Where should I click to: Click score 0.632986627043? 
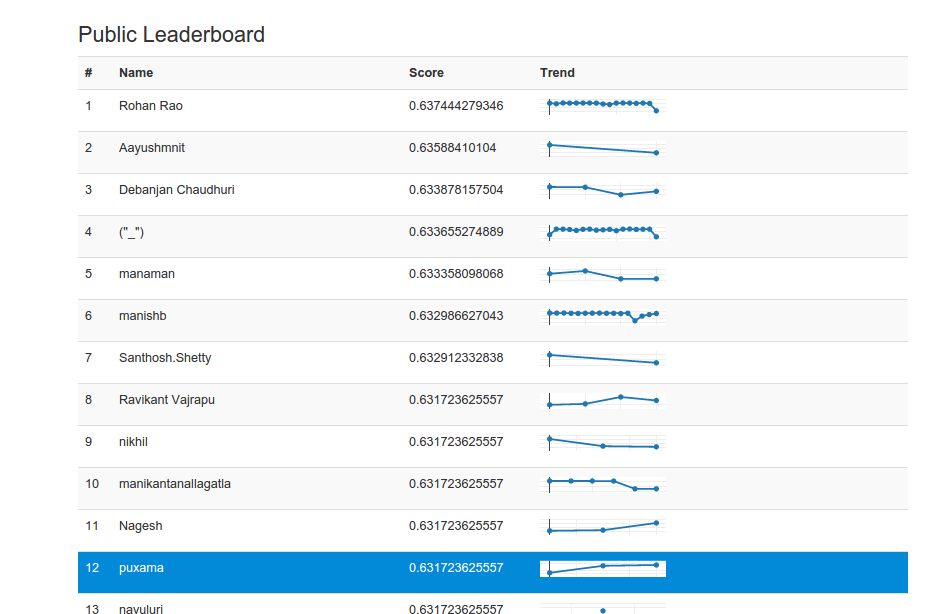456,316
